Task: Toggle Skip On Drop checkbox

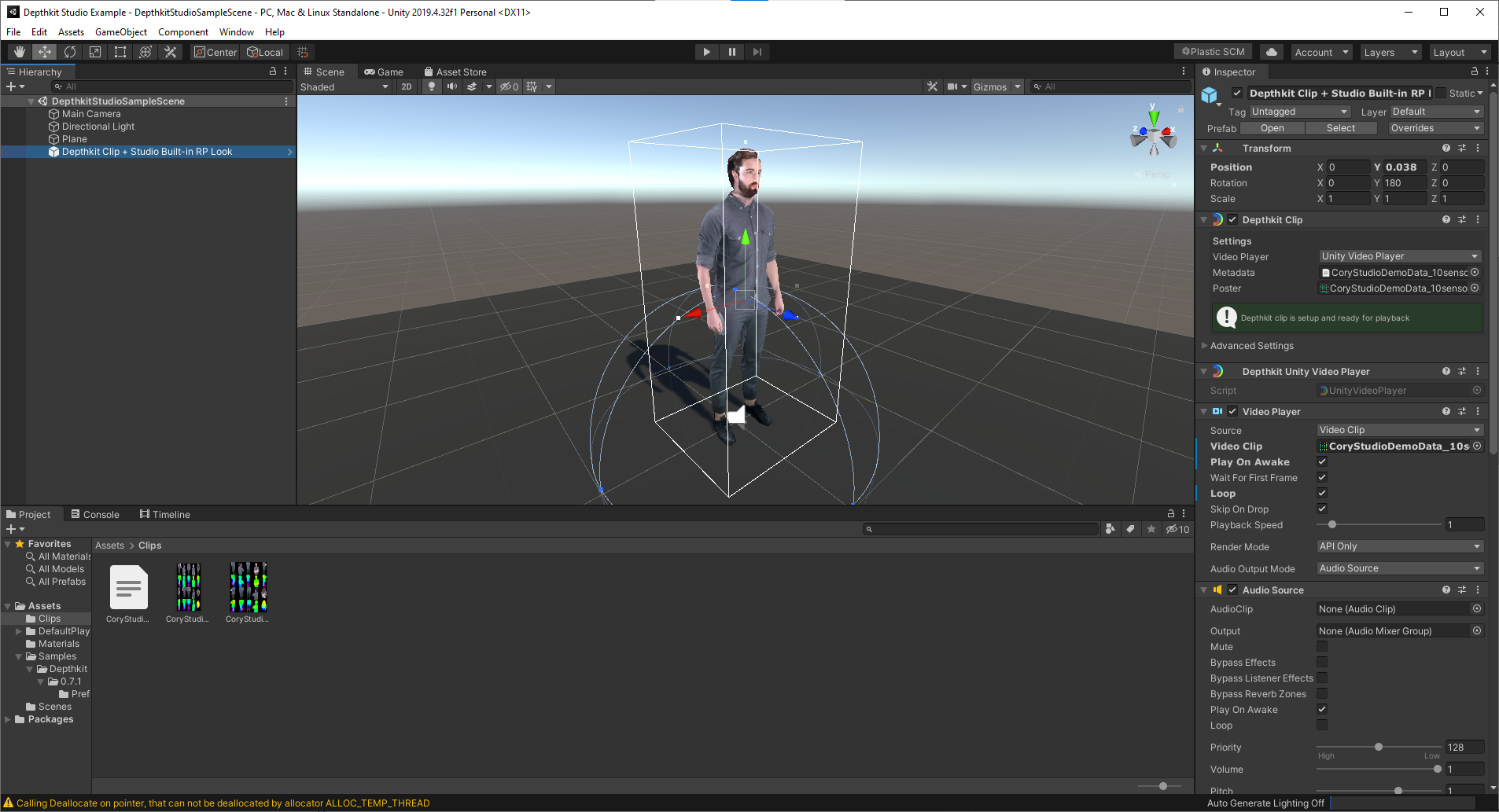Action: pyautogui.click(x=1322, y=509)
